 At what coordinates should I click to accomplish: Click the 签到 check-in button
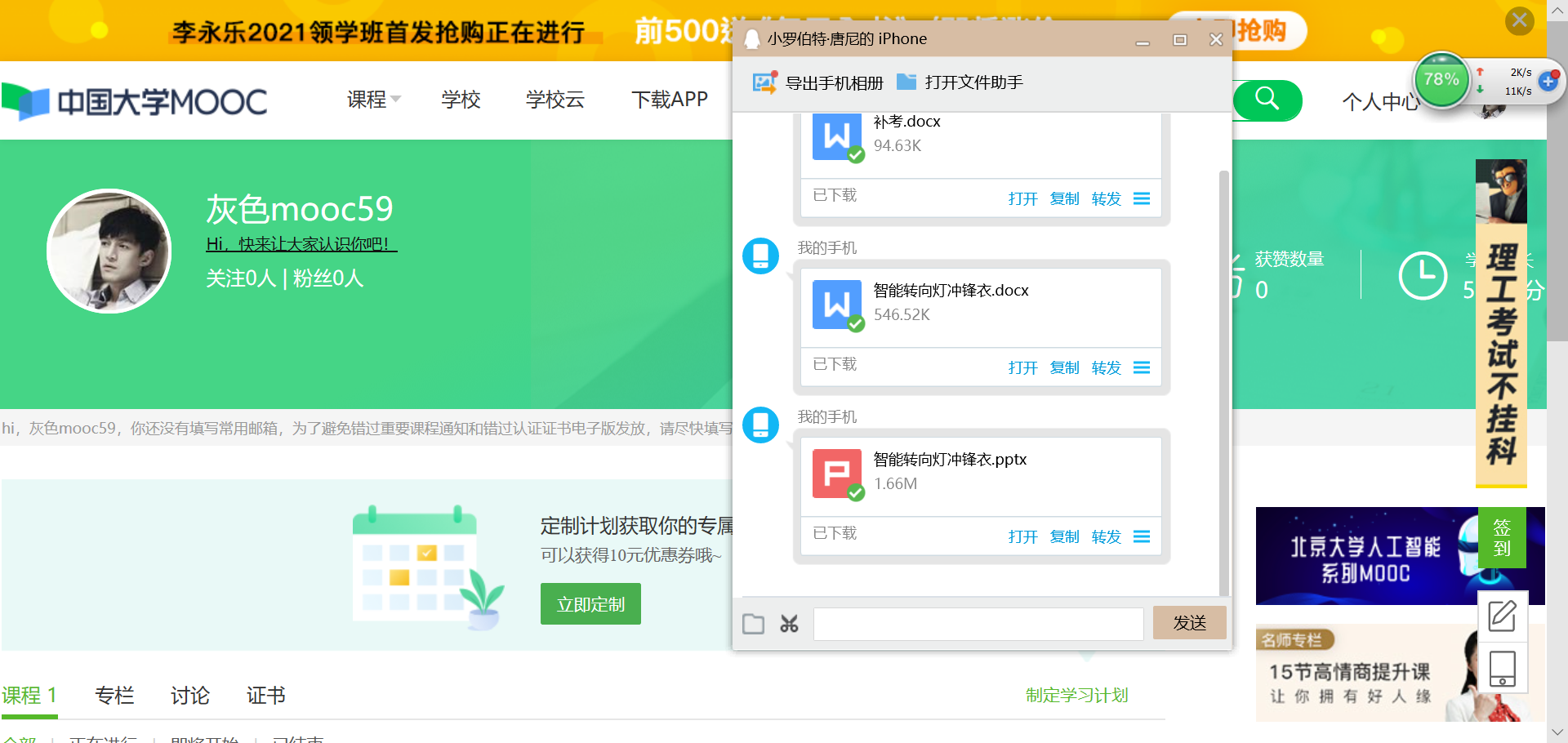pos(1502,537)
